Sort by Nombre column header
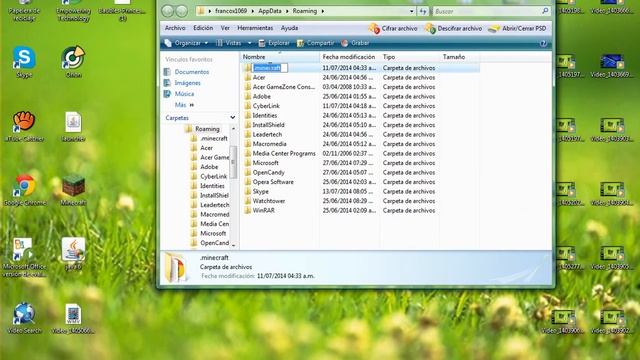Image resolution: width=640 pixels, height=360 pixels. tap(280, 57)
